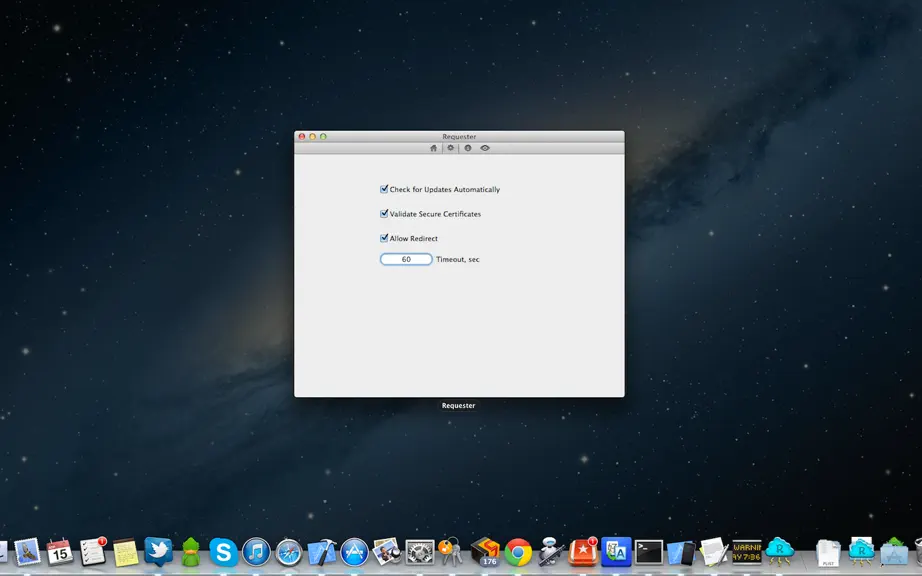The height and width of the screenshot is (576, 922).
Task: Launch iTunes from the dock
Action: (x=256, y=552)
